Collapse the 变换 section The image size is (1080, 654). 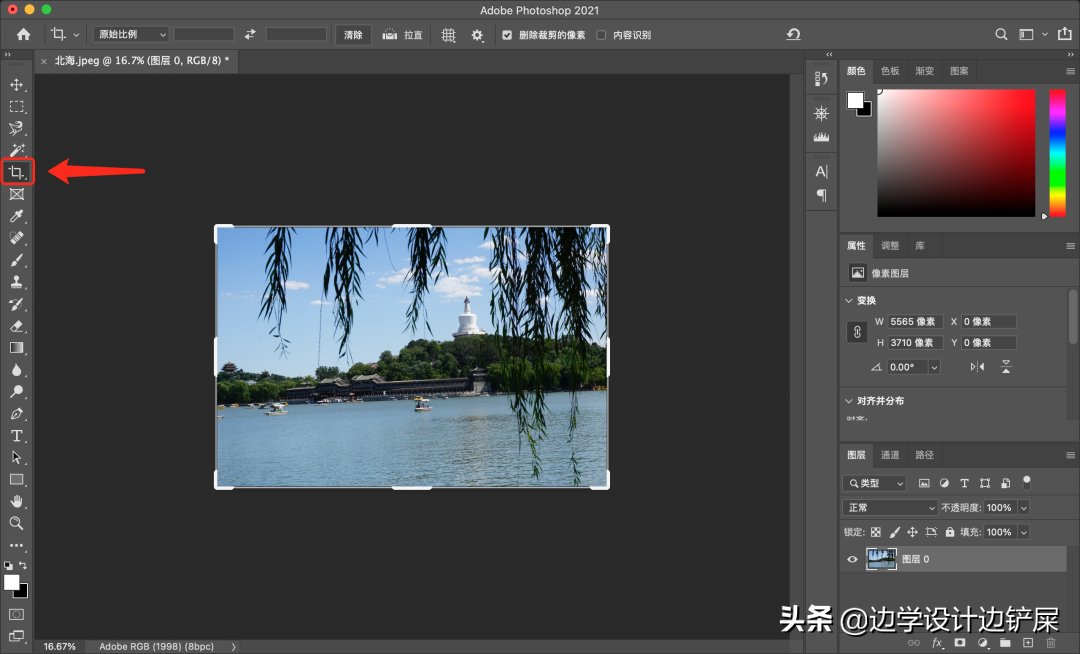point(850,300)
